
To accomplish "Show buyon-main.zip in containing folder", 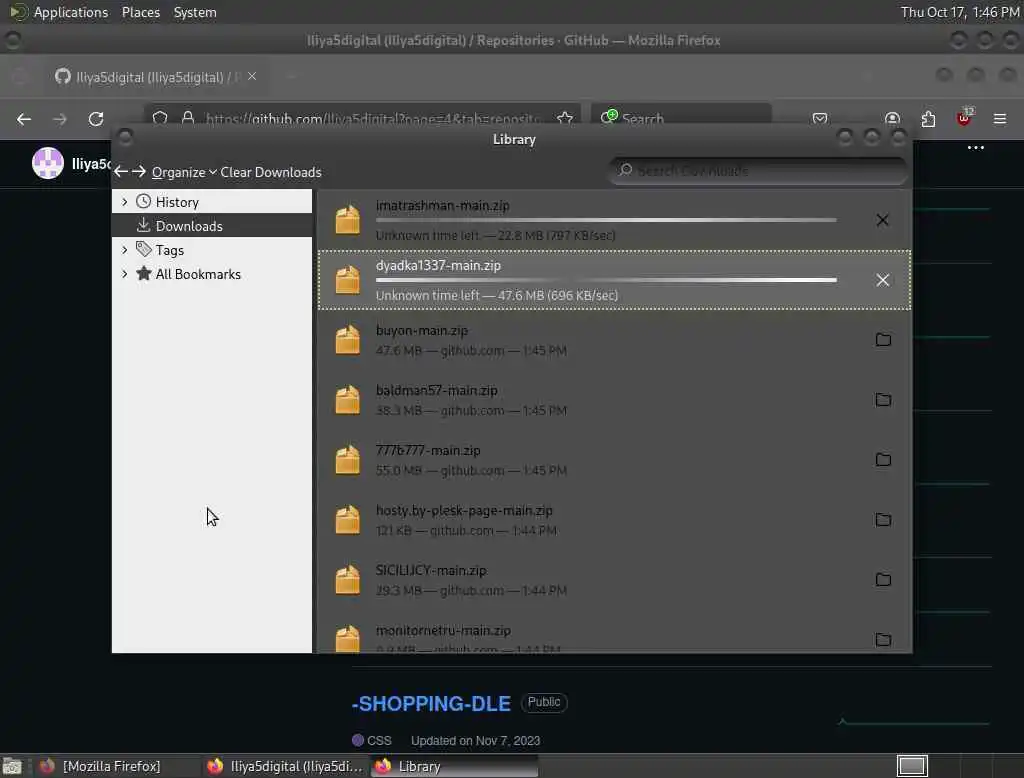I will 883,340.
